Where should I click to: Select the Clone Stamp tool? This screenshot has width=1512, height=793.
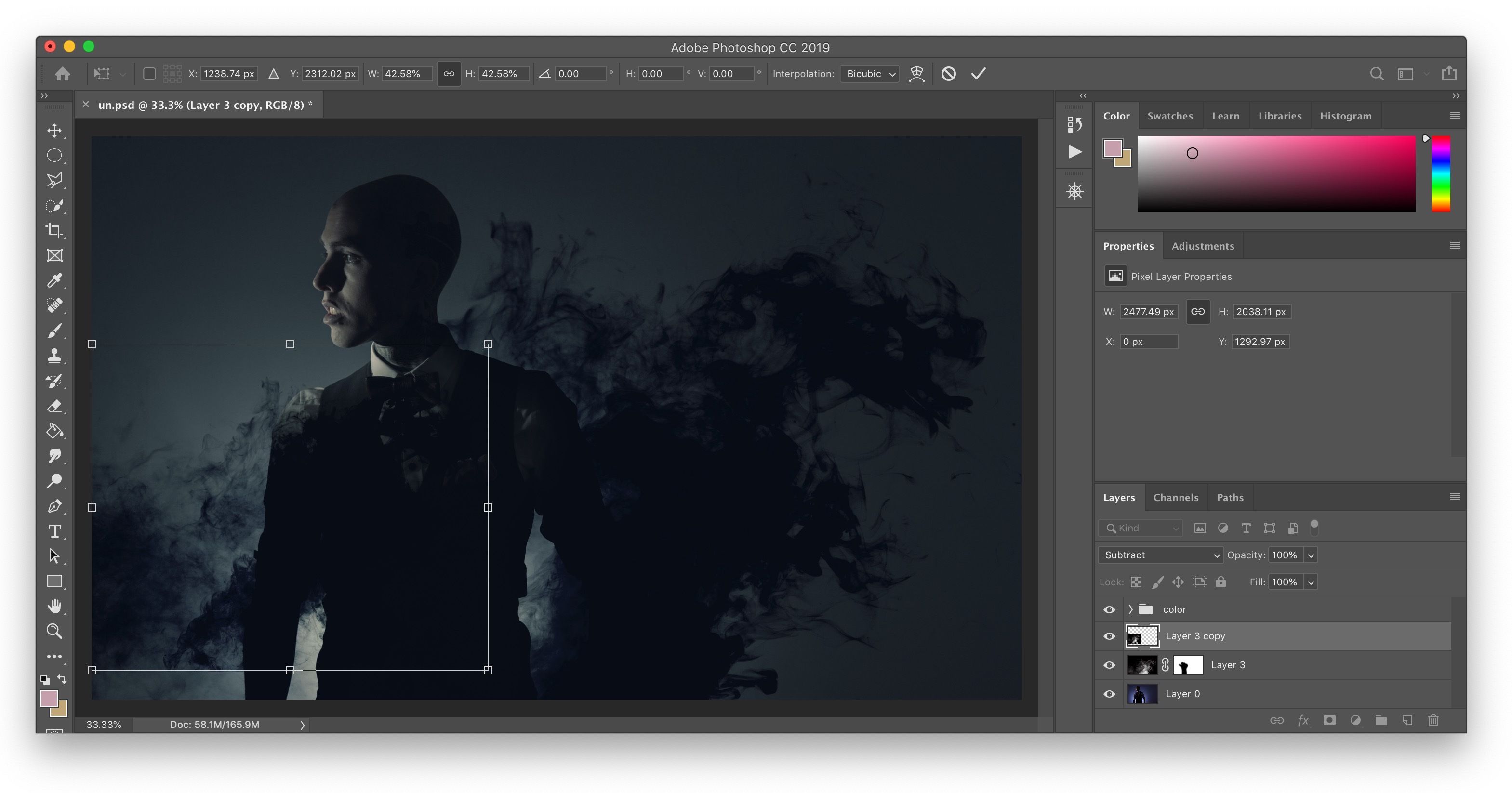coord(56,356)
